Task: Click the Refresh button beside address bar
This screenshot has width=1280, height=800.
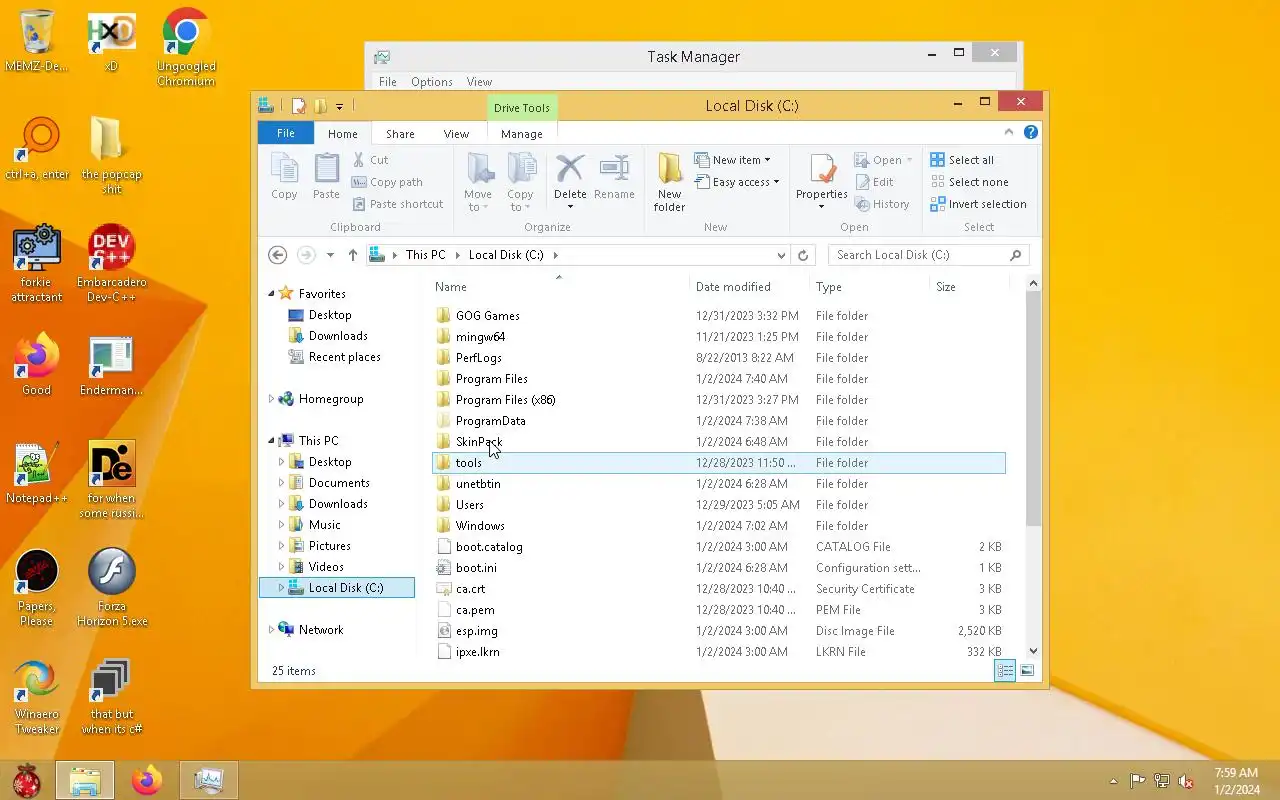Action: pyautogui.click(x=803, y=255)
